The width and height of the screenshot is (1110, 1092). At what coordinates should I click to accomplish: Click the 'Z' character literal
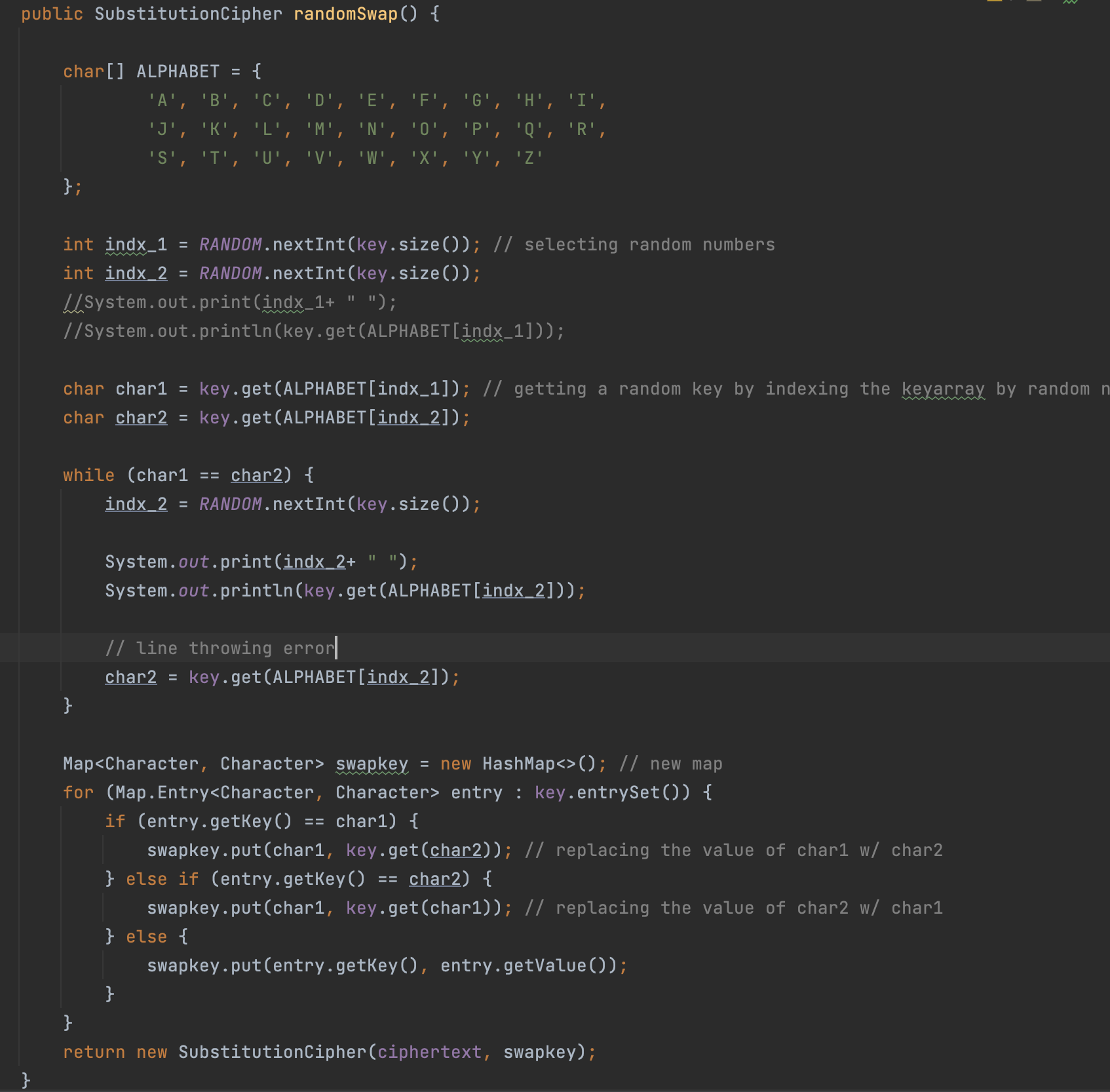pyautogui.click(x=529, y=158)
